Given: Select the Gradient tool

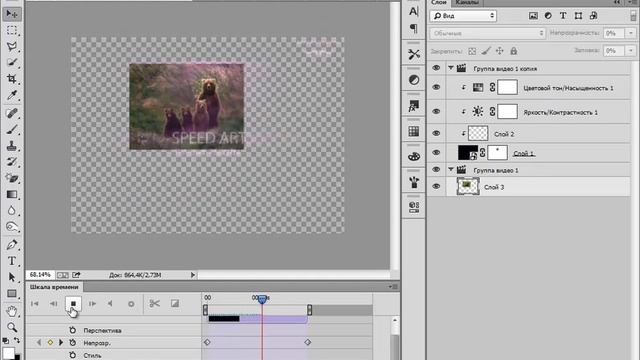Looking at the screenshot, I should 12,194.
